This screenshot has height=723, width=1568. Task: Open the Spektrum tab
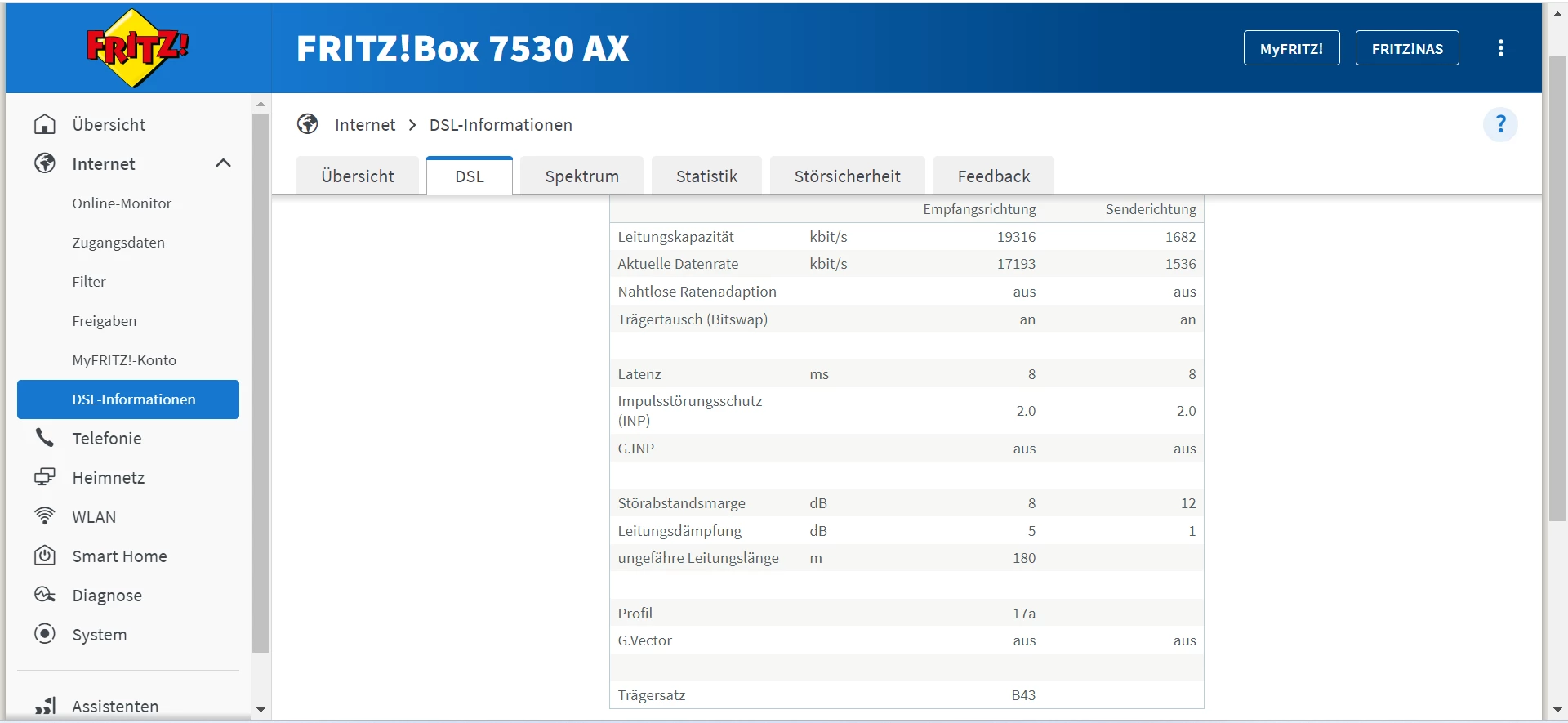click(x=582, y=176)
